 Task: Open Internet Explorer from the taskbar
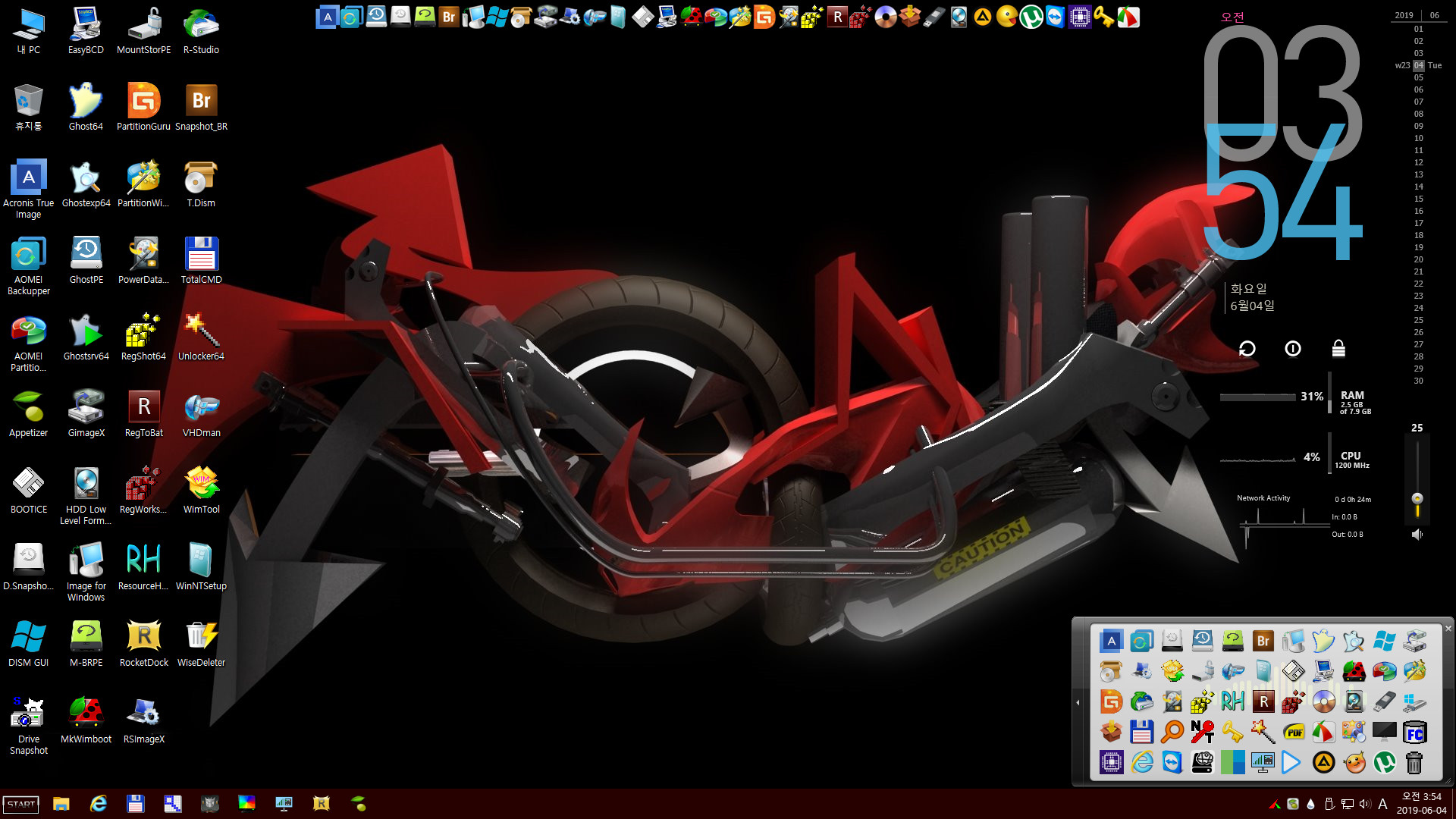click(99, 804)
